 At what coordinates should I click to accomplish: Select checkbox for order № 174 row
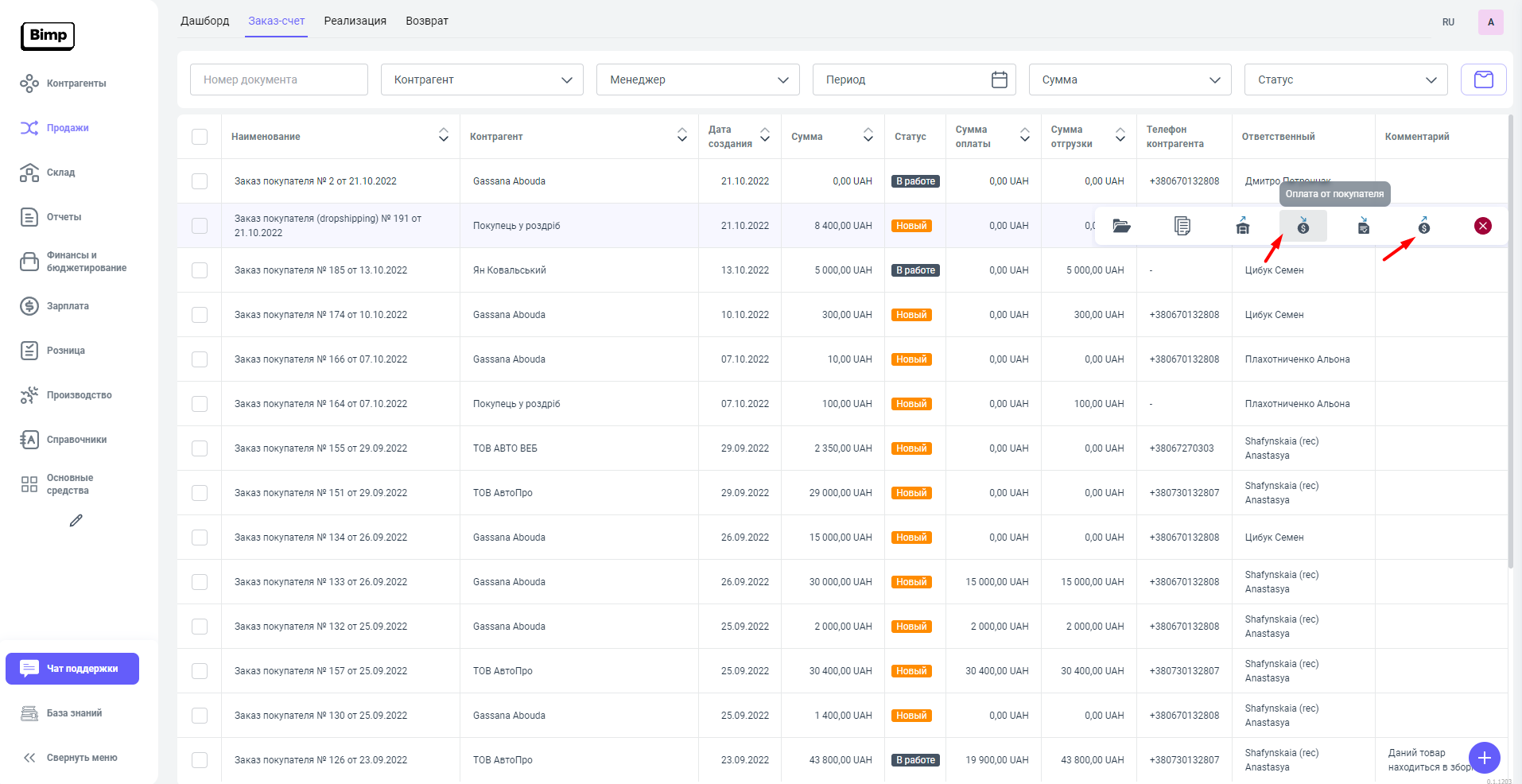200,315
